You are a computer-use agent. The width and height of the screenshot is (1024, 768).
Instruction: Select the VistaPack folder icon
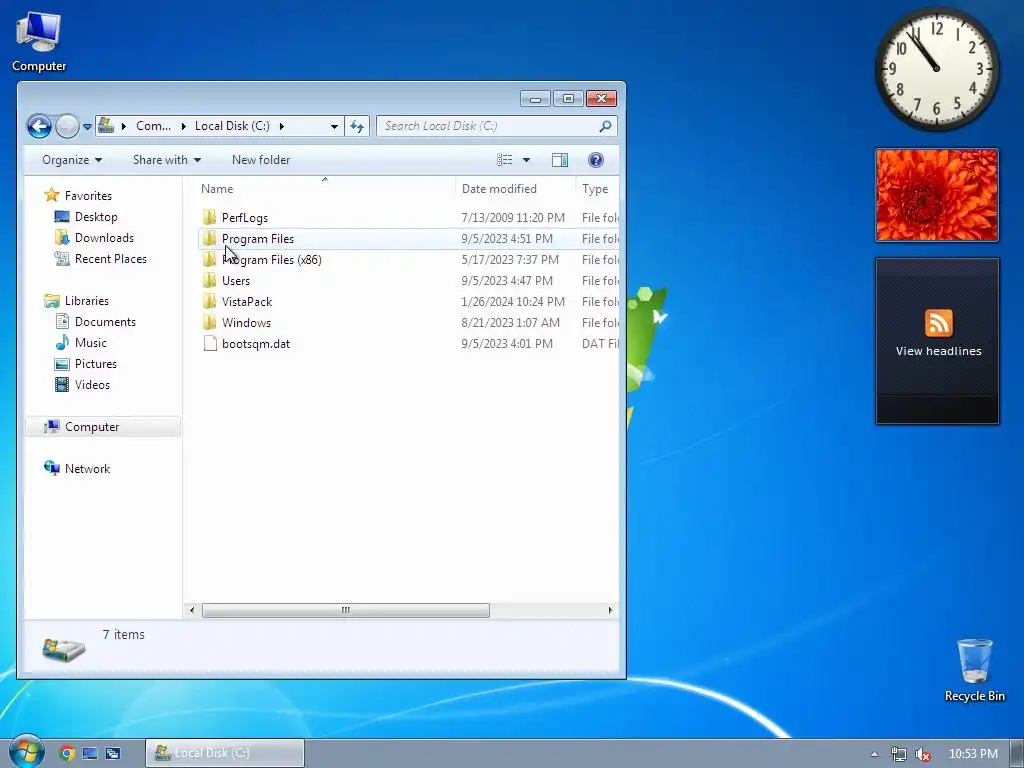pos(210,301)
